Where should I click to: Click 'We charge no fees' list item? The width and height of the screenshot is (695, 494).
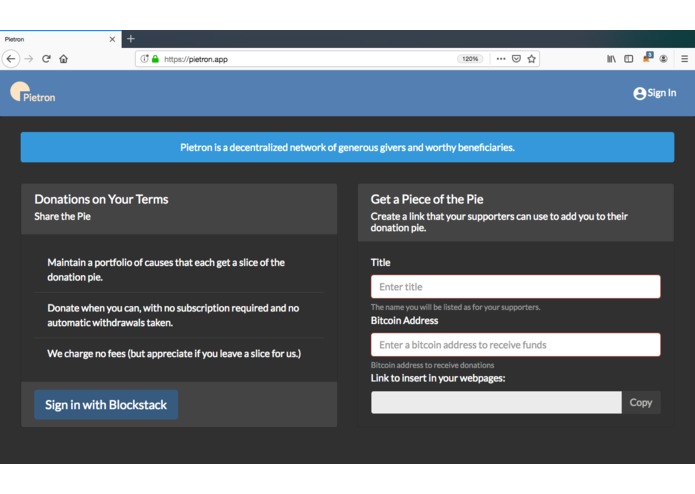[179, 354]
